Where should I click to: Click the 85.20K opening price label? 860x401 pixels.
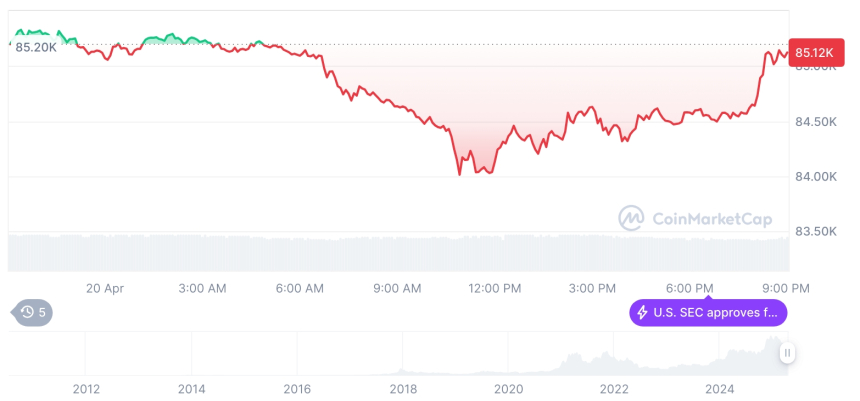pyautogui.click(x=36, y=47)
